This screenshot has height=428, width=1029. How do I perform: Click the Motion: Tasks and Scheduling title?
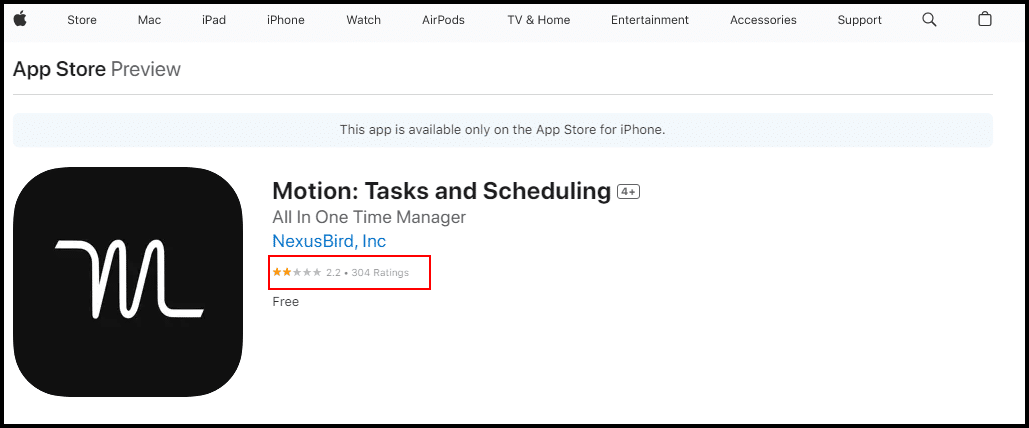click(x=442, y=191)
